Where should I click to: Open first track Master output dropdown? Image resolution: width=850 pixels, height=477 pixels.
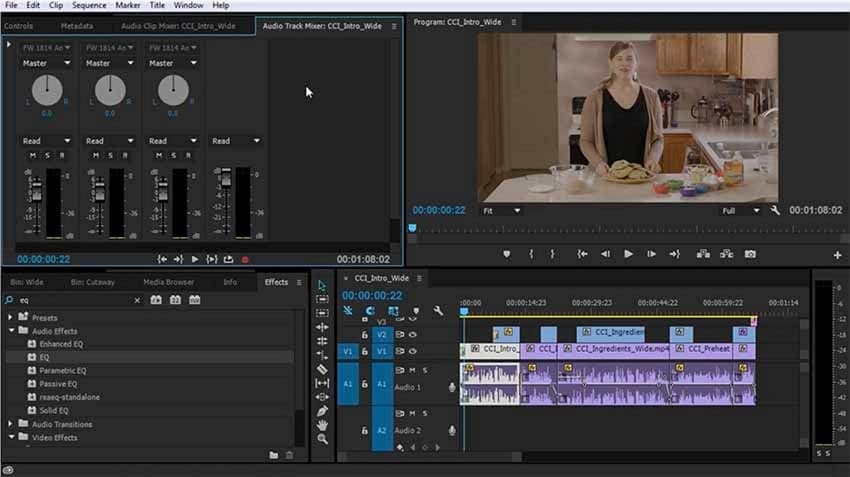[x=47, y=63]
